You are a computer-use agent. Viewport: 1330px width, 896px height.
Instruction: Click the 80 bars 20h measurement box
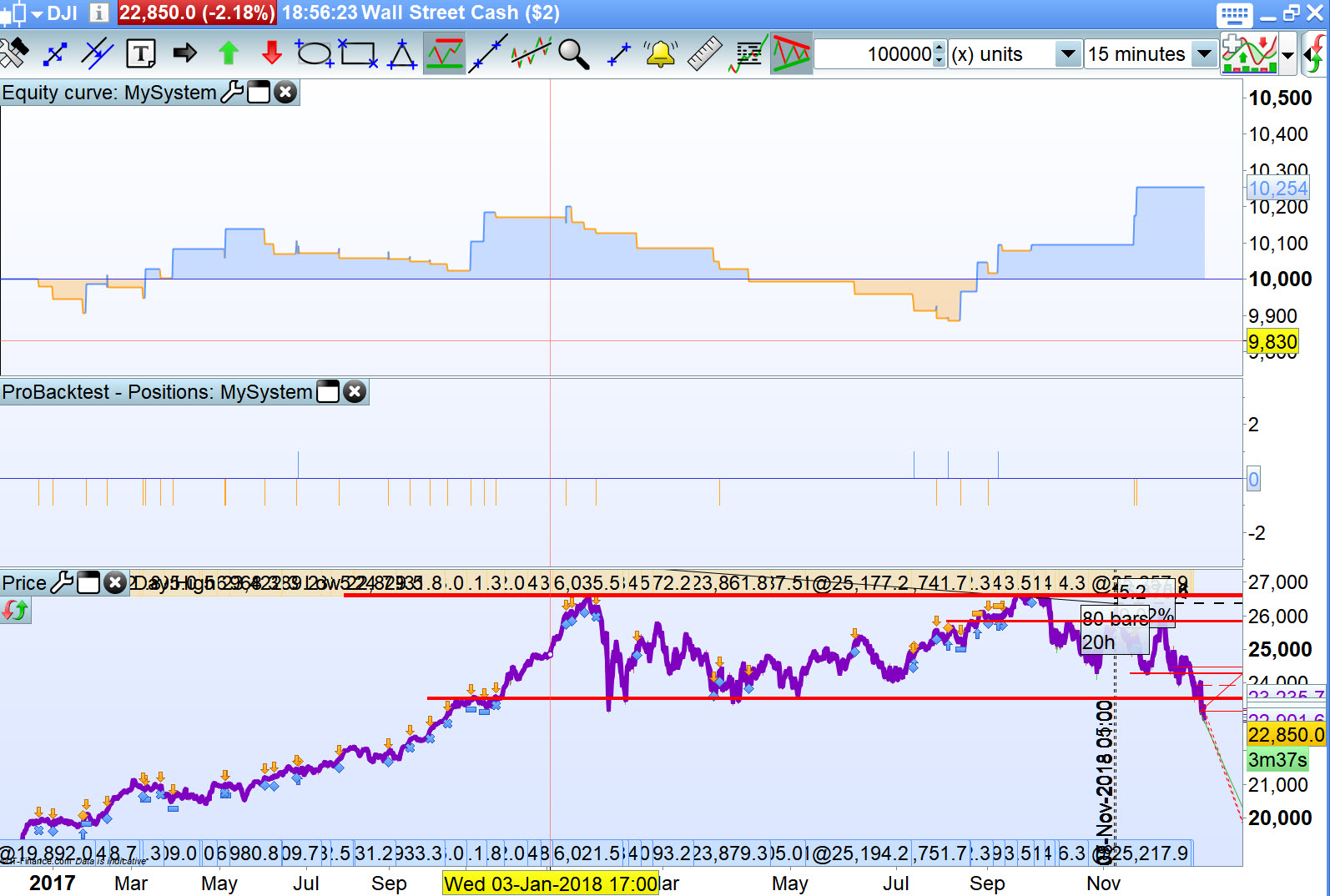point(1115,630)
